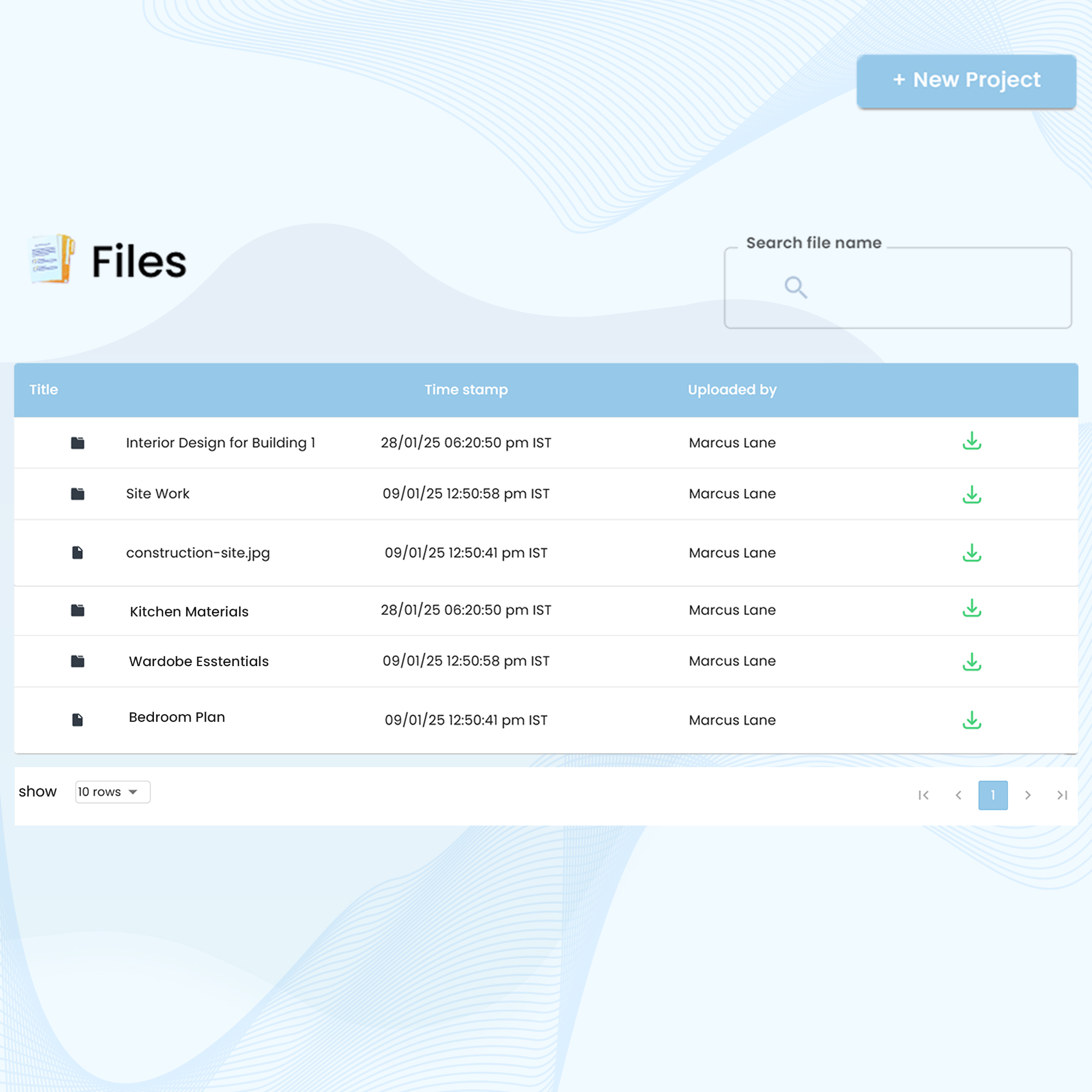Click the timestamp in the Bedroom Plan row

click(x=466, y=720)
